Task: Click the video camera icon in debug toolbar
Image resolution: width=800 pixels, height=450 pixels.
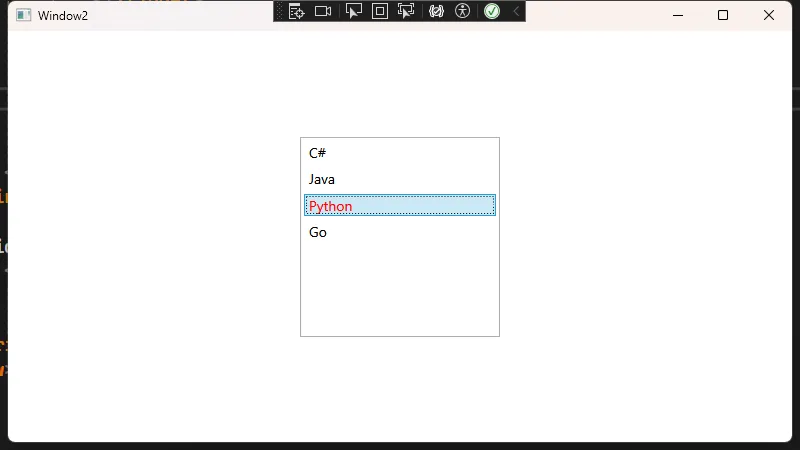Action: pos(323,11)
